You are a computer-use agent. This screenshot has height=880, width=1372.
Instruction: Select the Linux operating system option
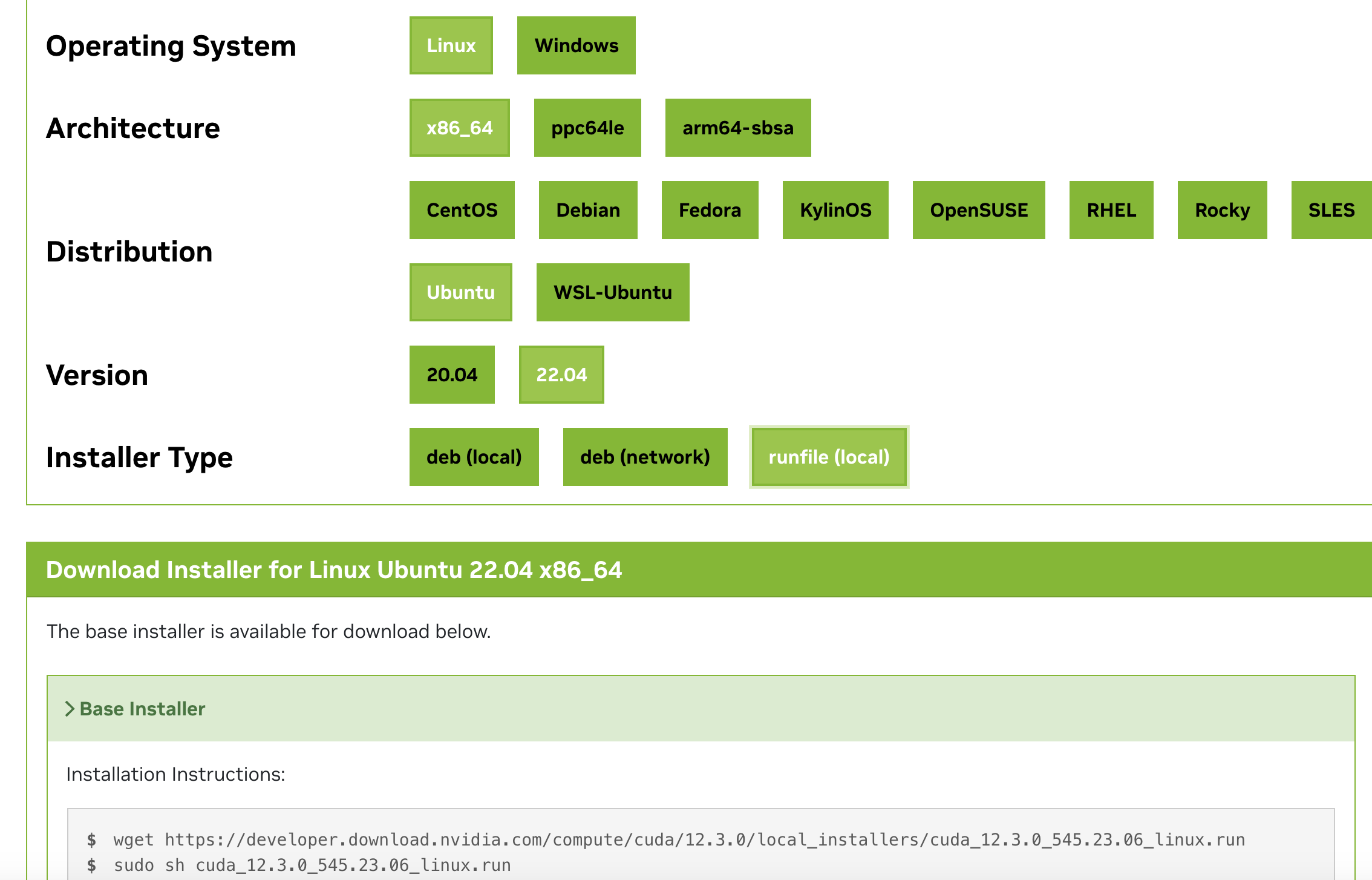[451, 45]
